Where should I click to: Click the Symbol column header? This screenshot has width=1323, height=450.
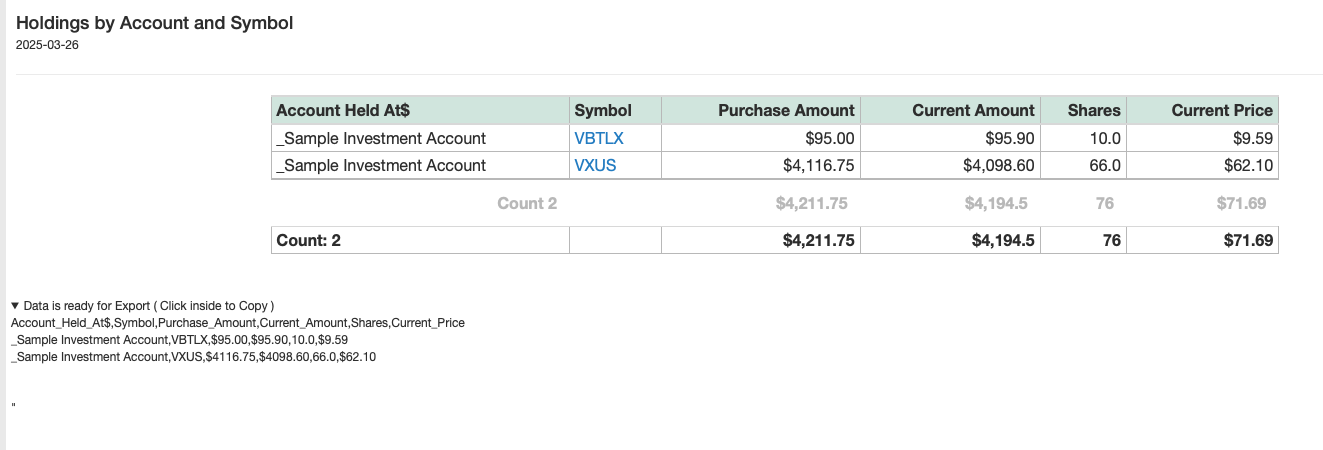click(603, 110)
